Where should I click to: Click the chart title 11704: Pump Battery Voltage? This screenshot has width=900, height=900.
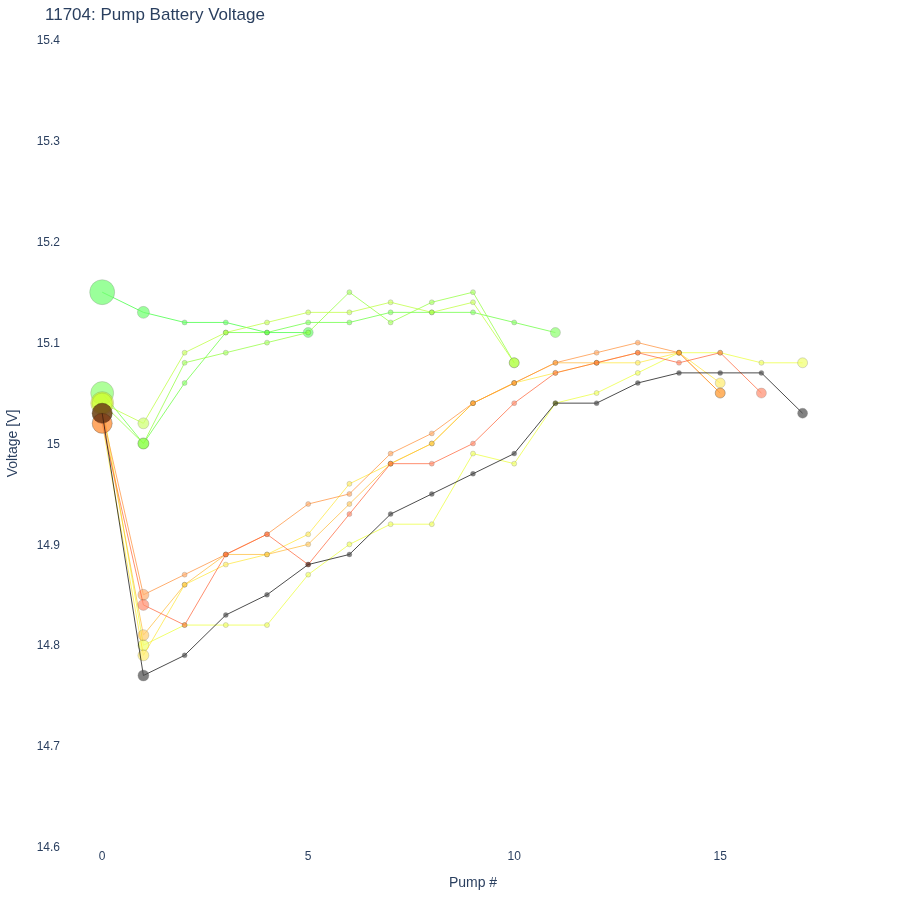[155, 14]
